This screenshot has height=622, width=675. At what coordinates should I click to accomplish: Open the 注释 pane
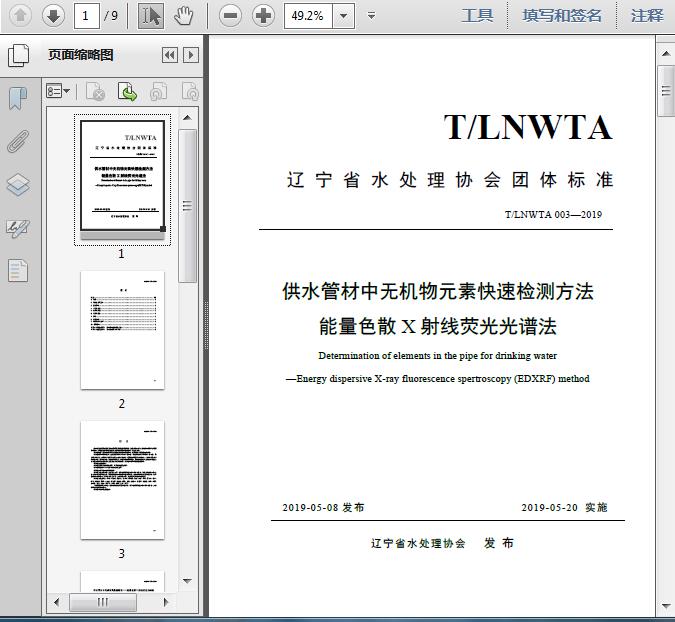pyautogui.click(x=647, y=16)
